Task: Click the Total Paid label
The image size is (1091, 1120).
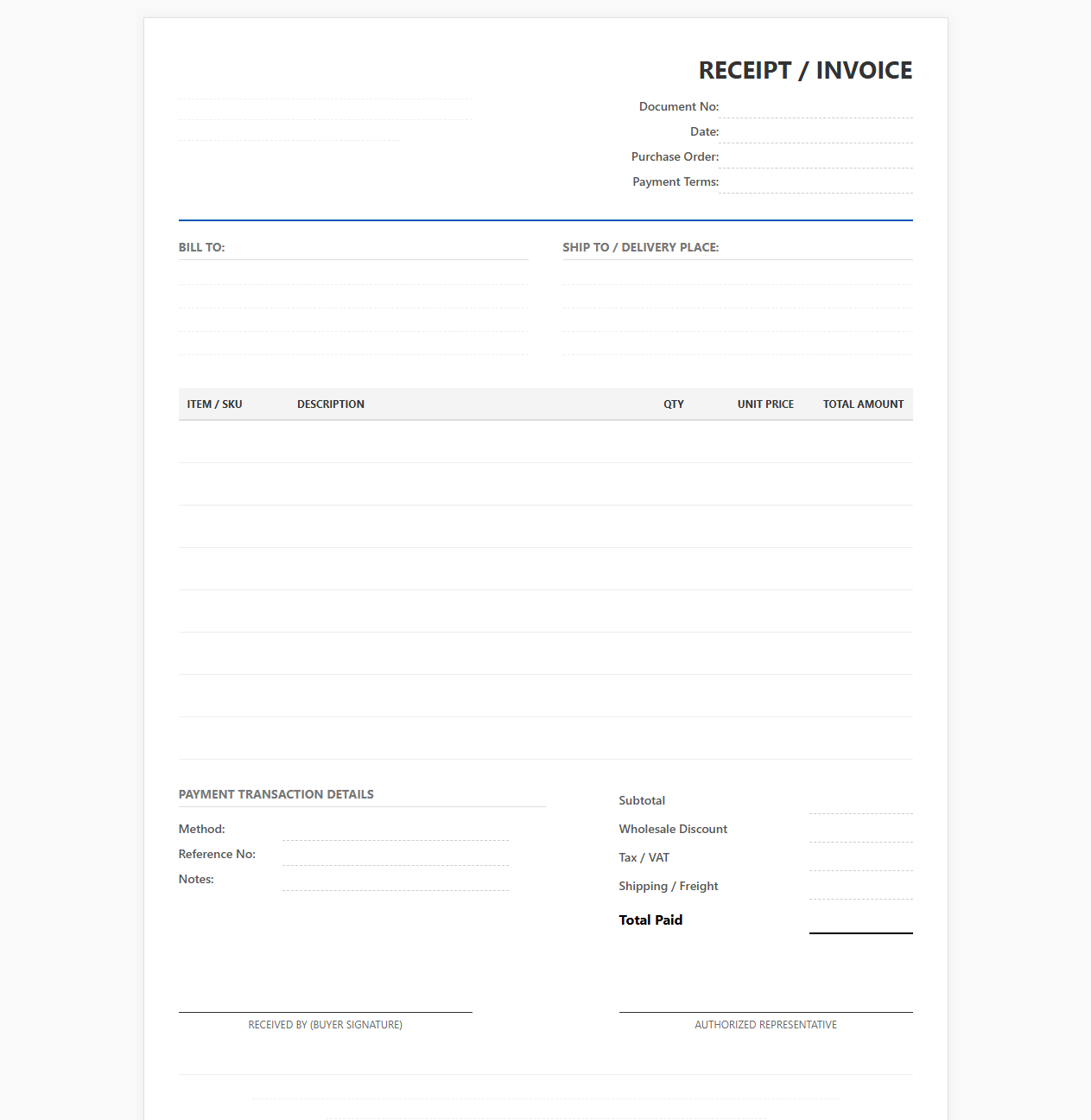Action: click(x=650, y=920)
